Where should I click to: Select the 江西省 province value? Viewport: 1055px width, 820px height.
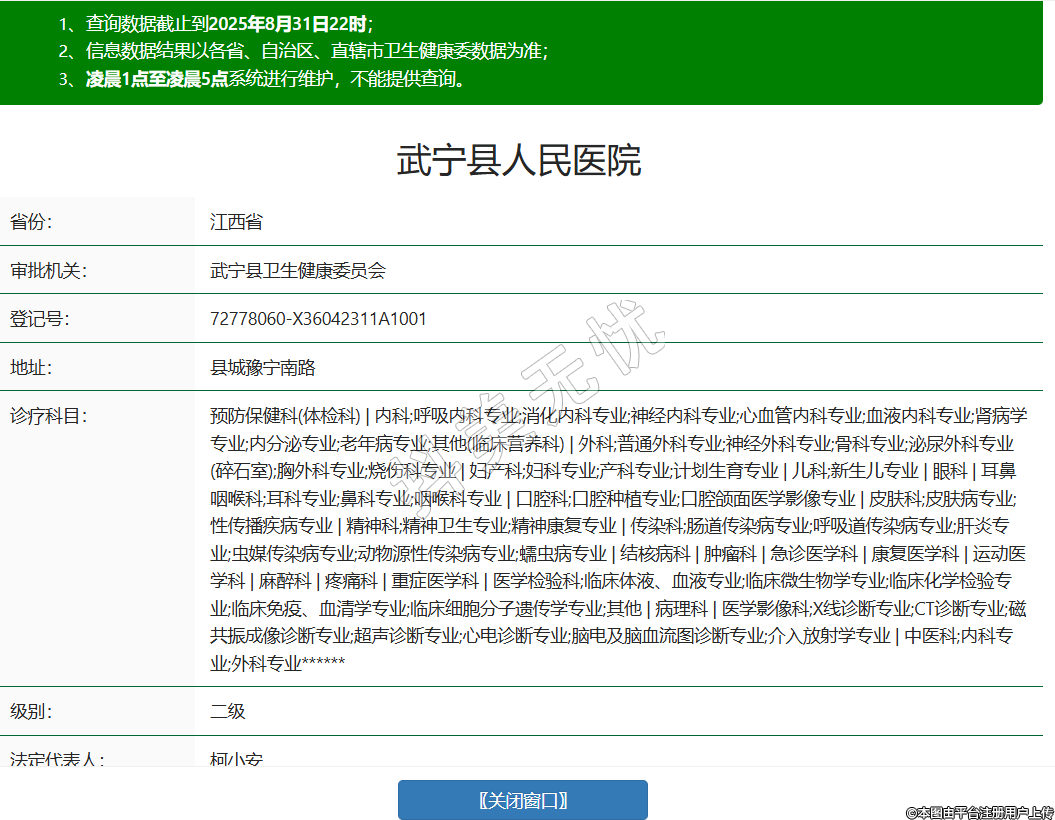[x=236, y=222]
